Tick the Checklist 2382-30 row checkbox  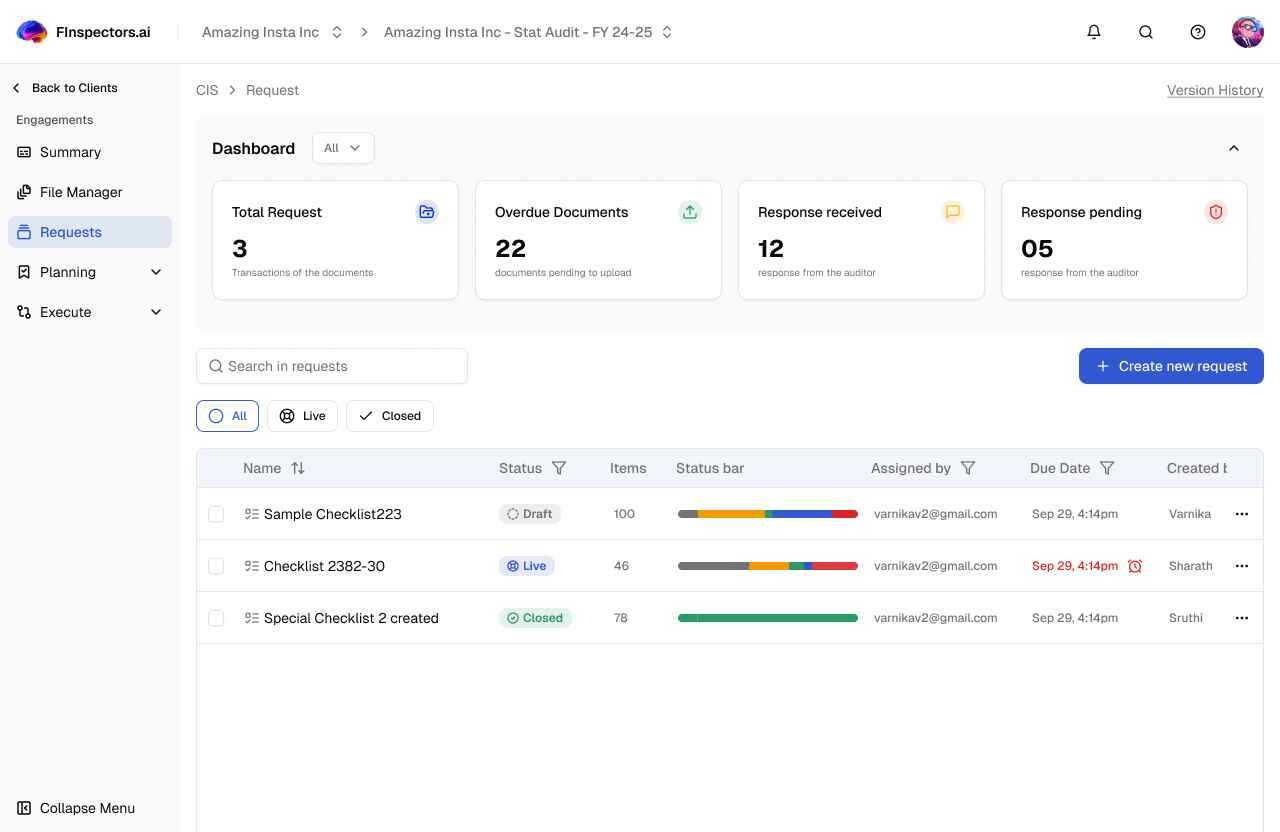pyautogui.click(x=216, y=566)
